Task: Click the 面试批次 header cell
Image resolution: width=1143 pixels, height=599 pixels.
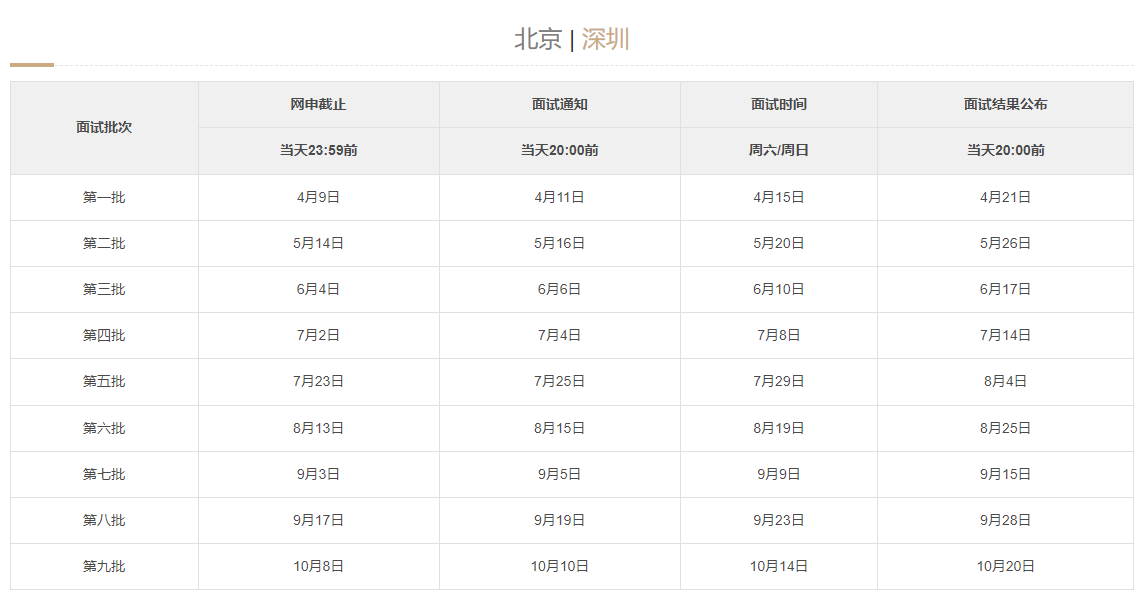Action: pyautogui.click(x=104, y=128)
